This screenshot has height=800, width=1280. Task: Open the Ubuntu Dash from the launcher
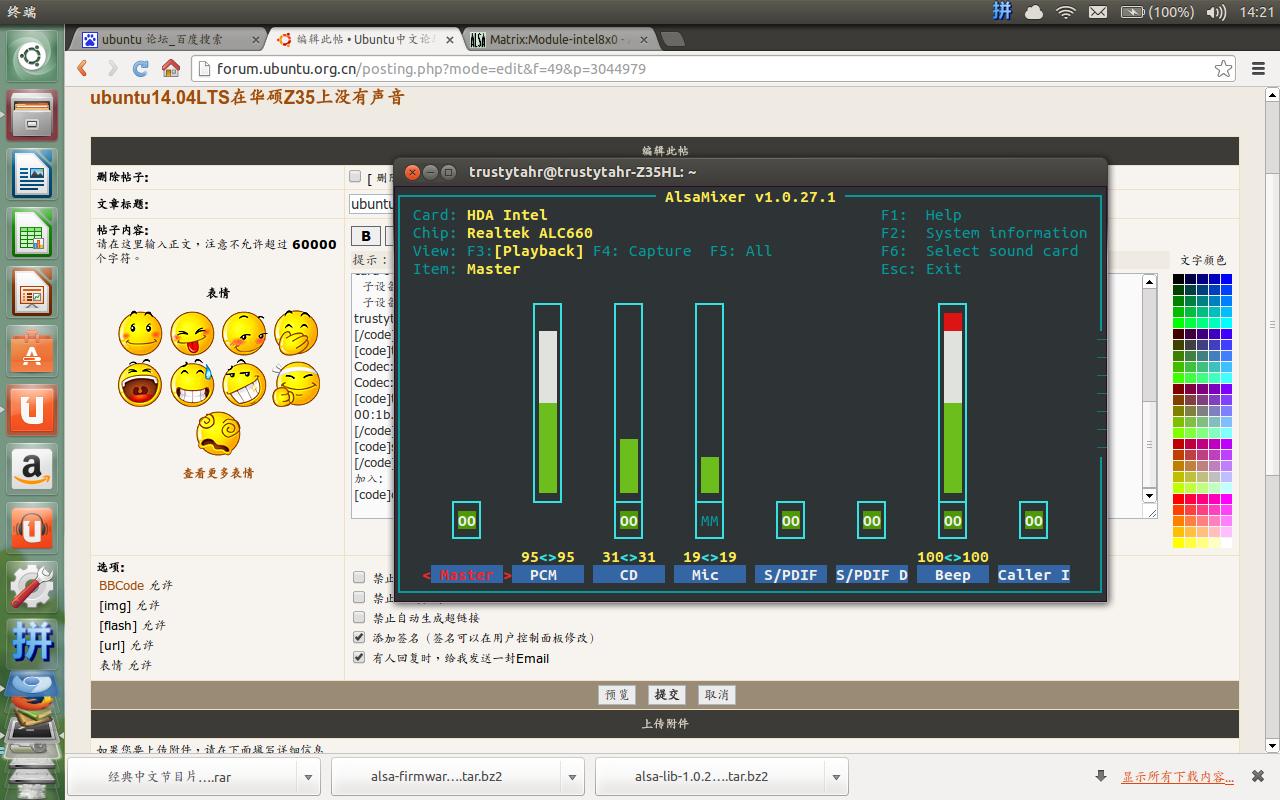pos(32,56)
